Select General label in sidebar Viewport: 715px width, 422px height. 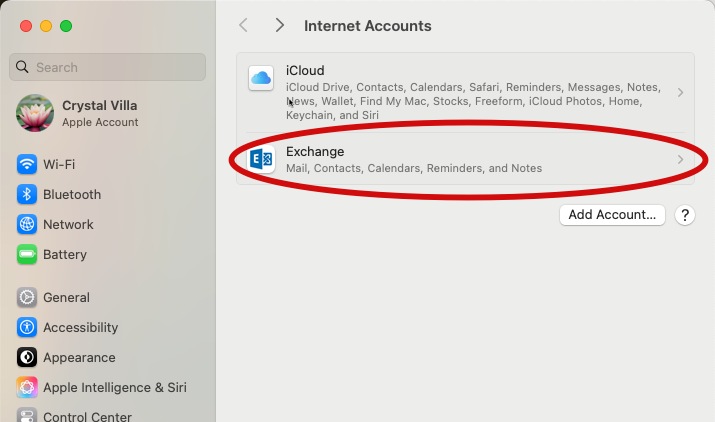tap(66, 297)
